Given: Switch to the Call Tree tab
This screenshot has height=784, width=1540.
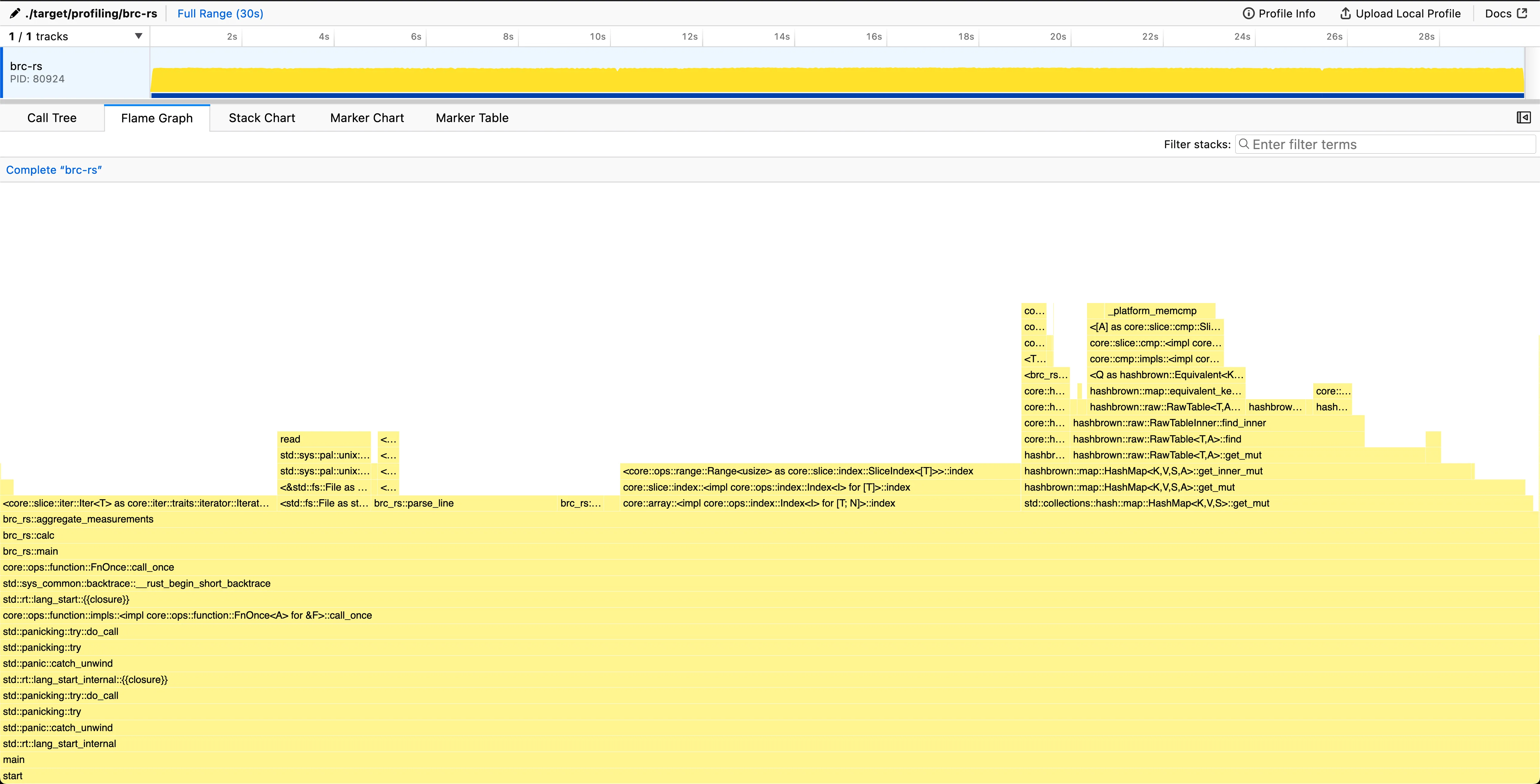Looking at the screenshot, I should coord(51,118).
